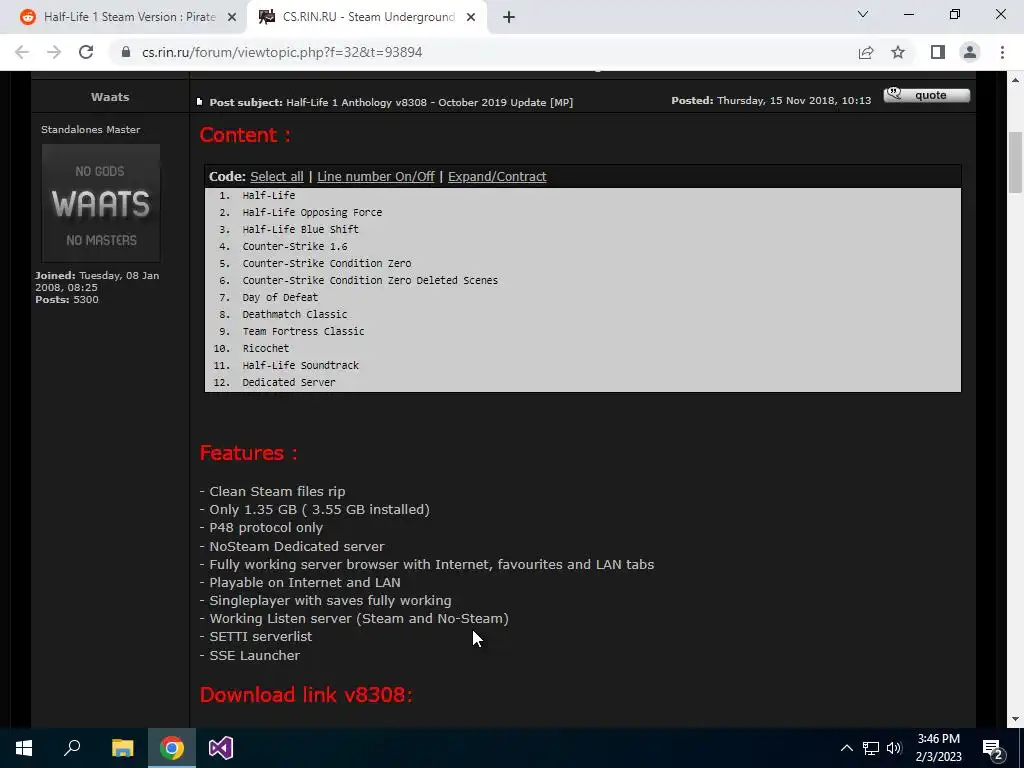
Task: Select 'Ricochet' line
Action: pyautogui.click(x=266, y=348)
